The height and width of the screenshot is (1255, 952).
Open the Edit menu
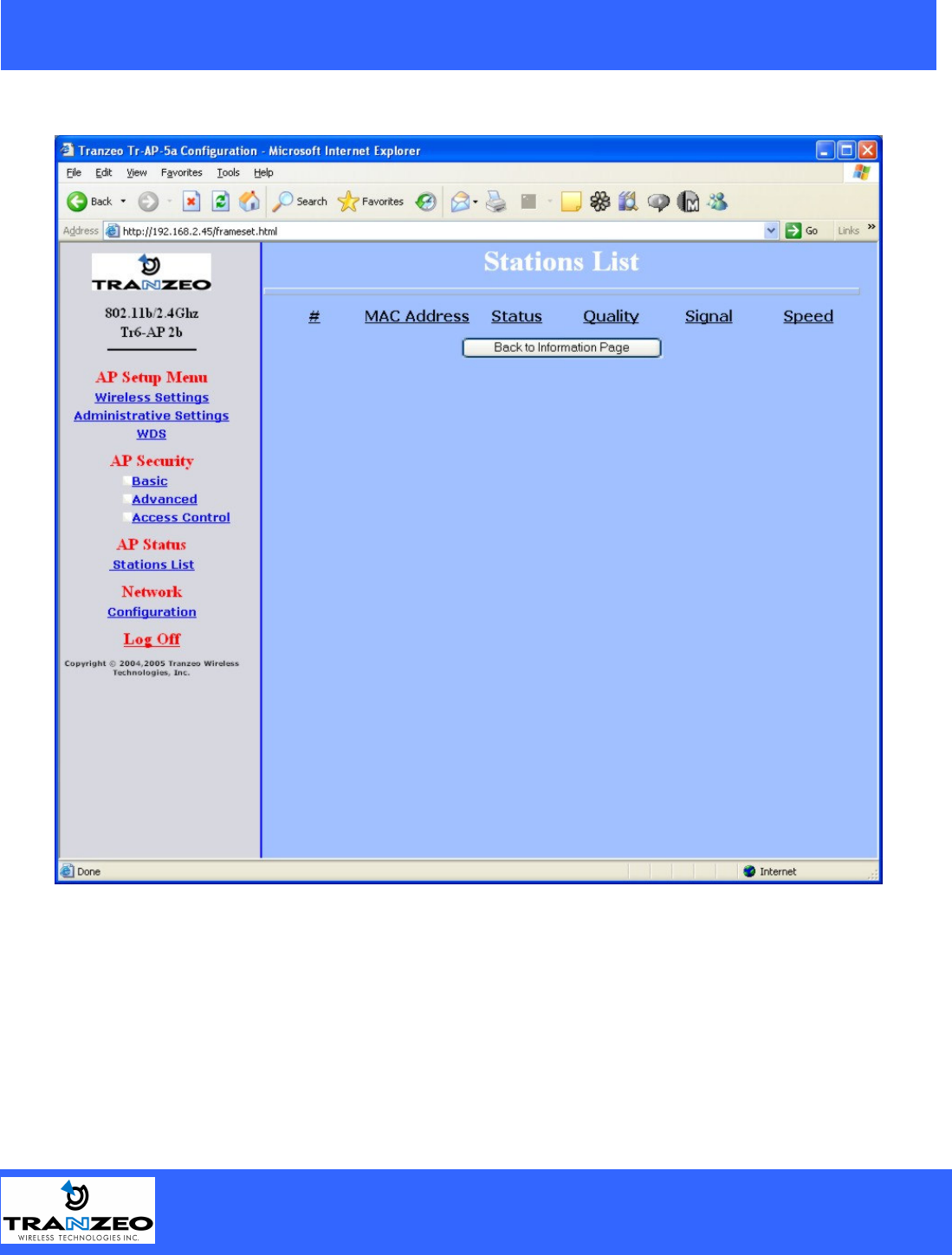[104, 173]
